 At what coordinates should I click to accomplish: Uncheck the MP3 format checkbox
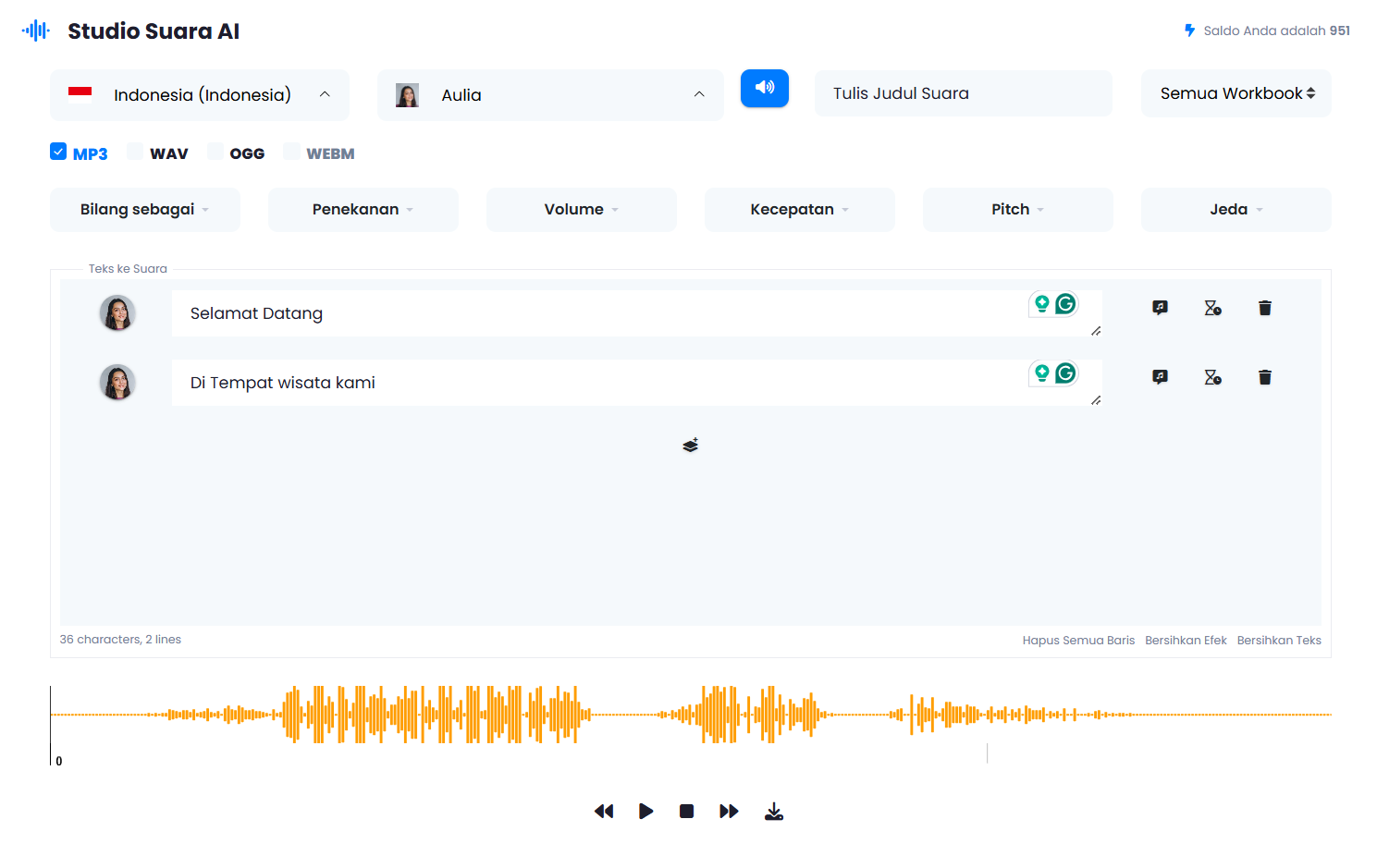tap(58, 152)
